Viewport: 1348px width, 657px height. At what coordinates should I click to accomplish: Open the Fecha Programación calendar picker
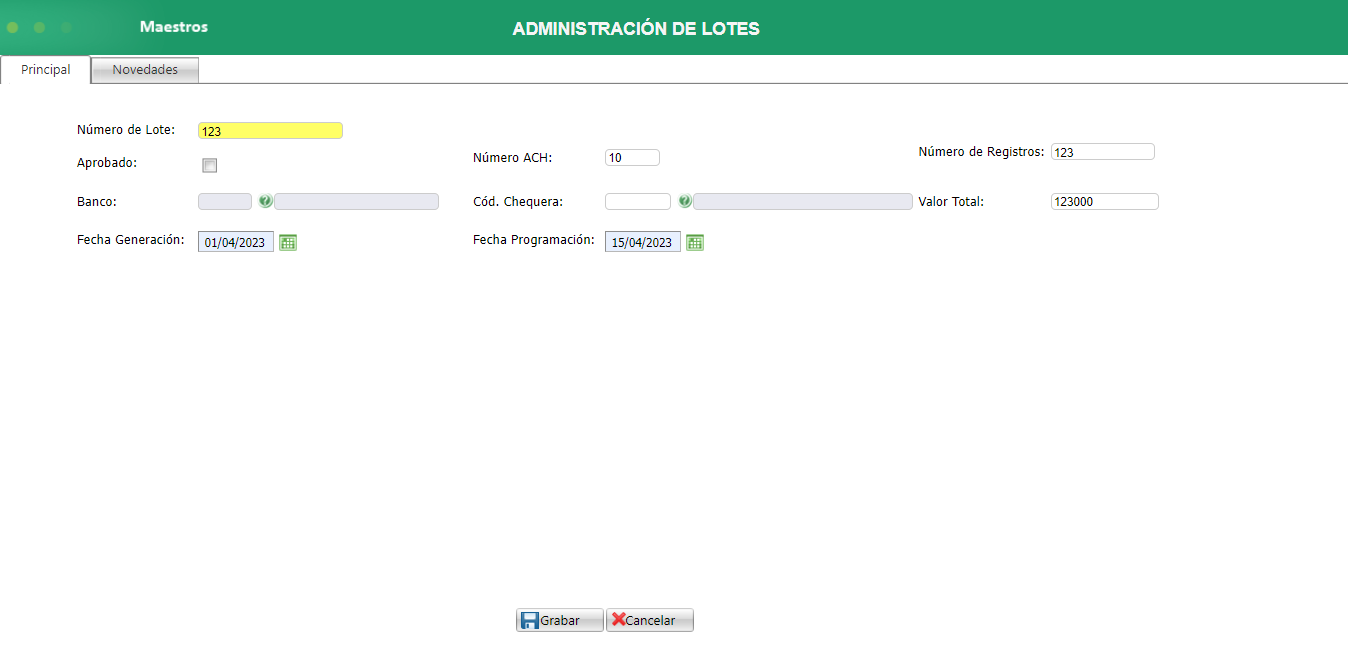[x=695, y=241]
